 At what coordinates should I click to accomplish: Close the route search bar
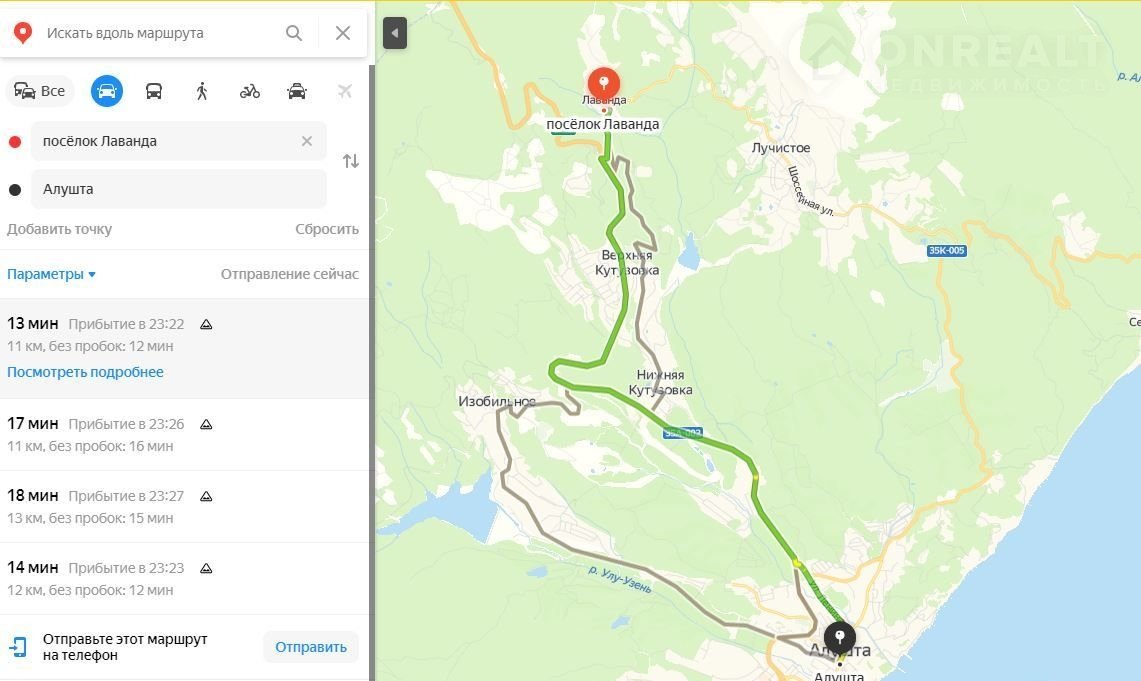point(343,33)
